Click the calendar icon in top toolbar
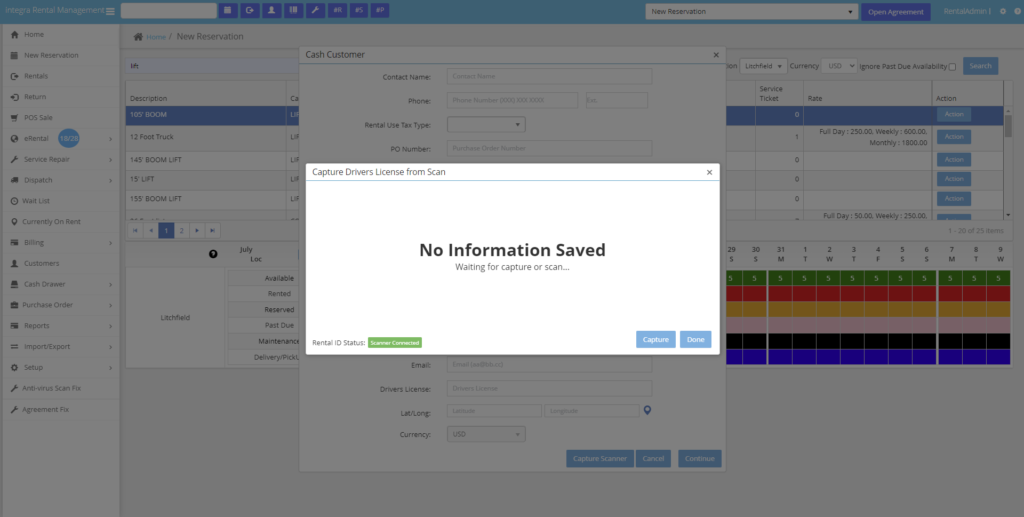The image size is (1024, 517). pos(227,11)
